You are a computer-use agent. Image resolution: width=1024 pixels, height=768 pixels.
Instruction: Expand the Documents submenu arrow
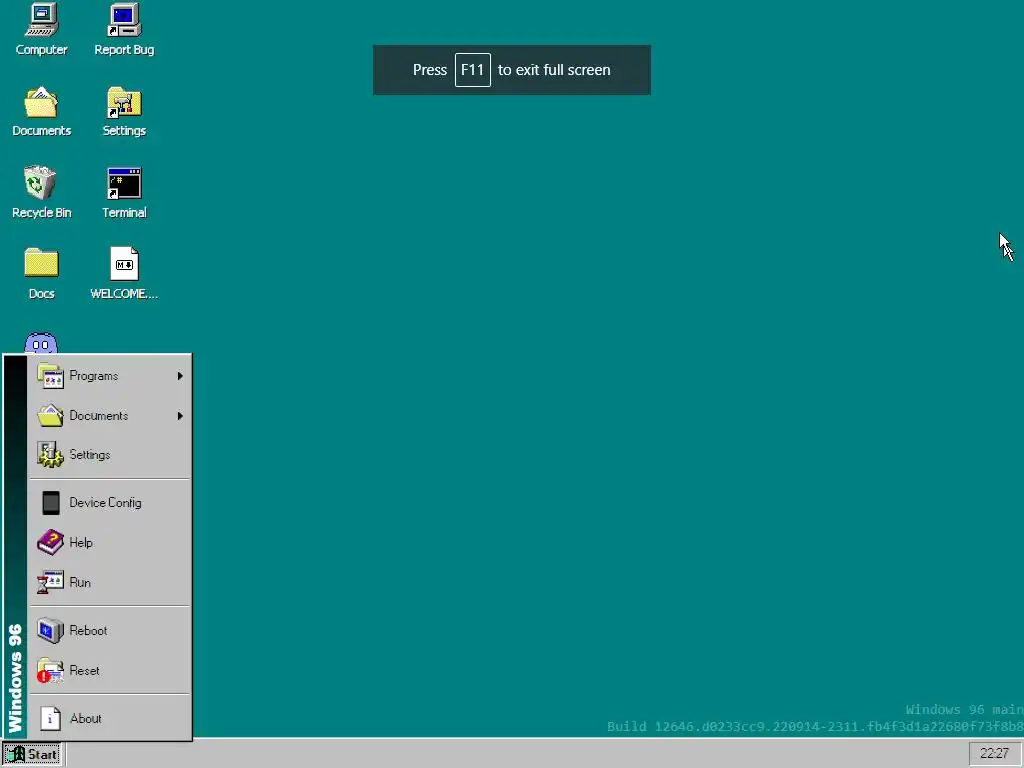coord(180,416)
